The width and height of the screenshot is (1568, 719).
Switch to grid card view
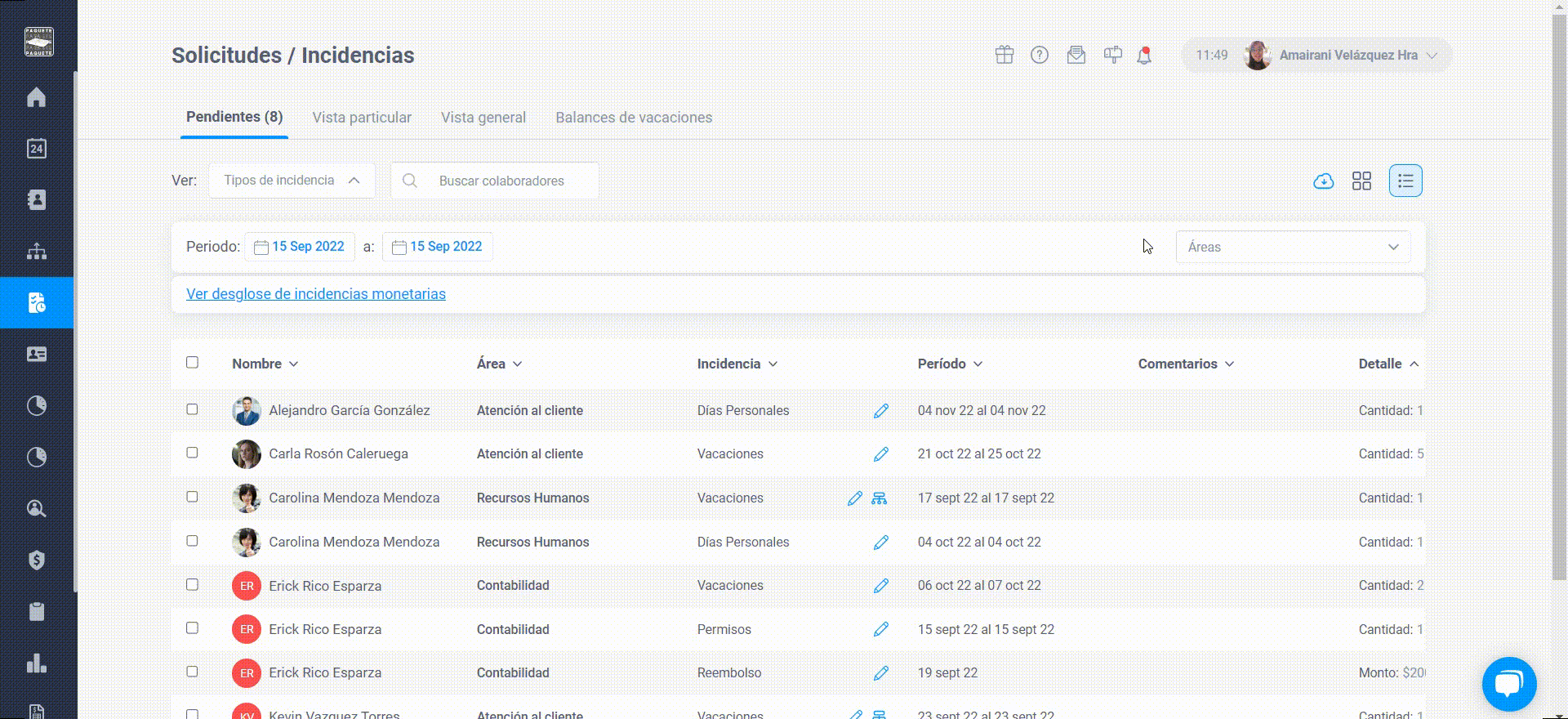[1361, 181]
